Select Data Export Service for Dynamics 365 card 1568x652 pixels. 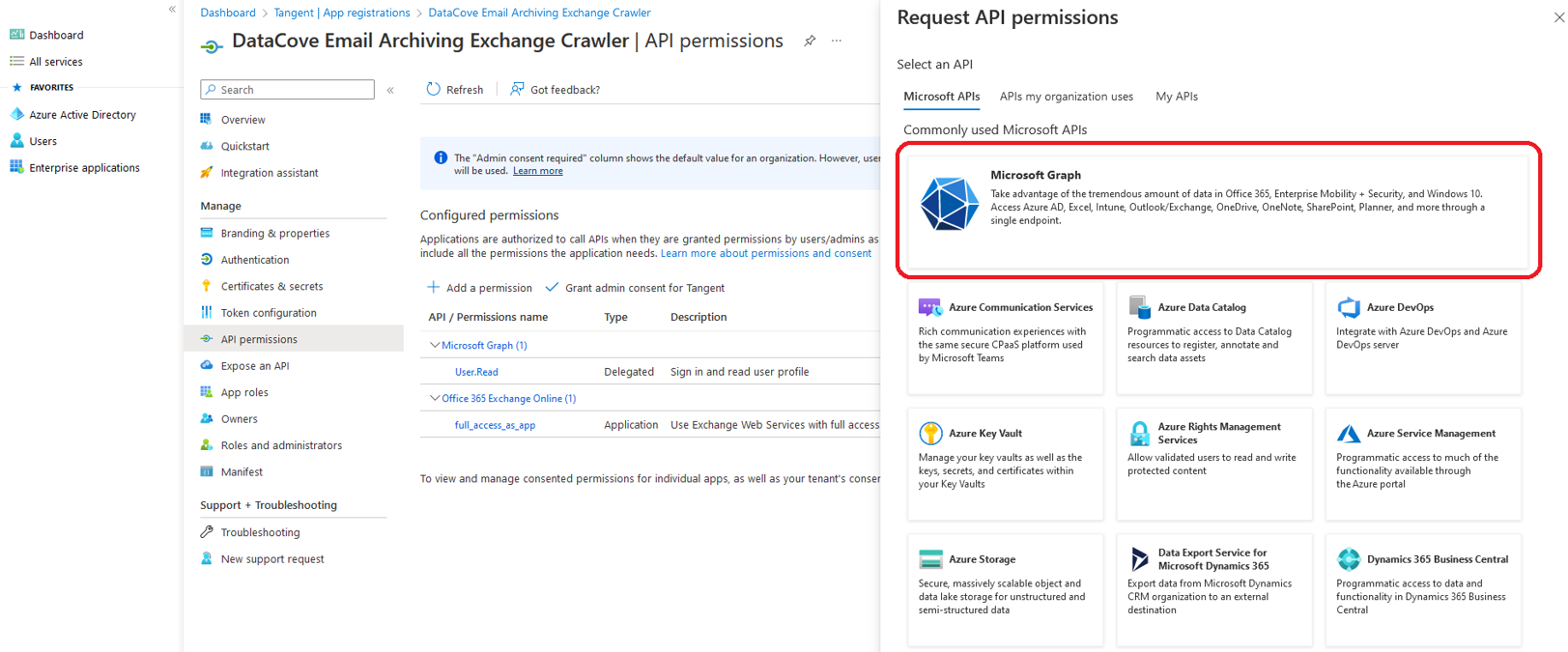[1214, 589]
